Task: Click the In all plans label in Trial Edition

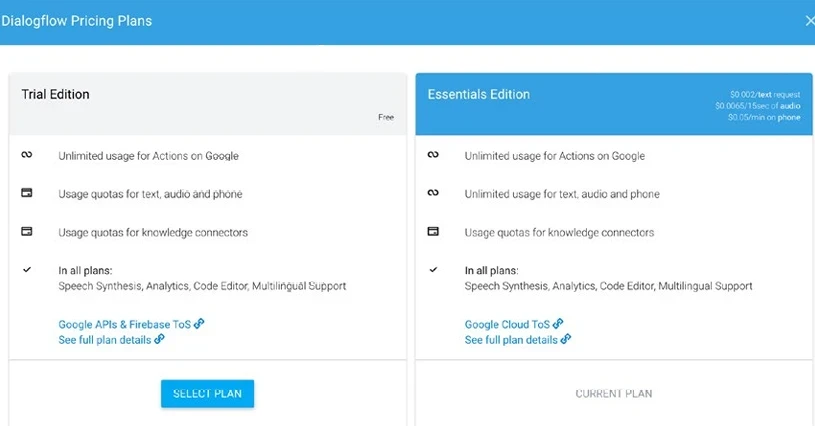Action: [85, 271]
